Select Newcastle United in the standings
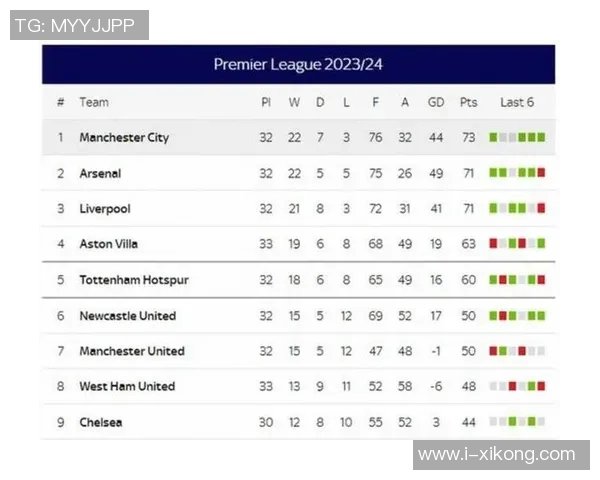 click(127, 316)
